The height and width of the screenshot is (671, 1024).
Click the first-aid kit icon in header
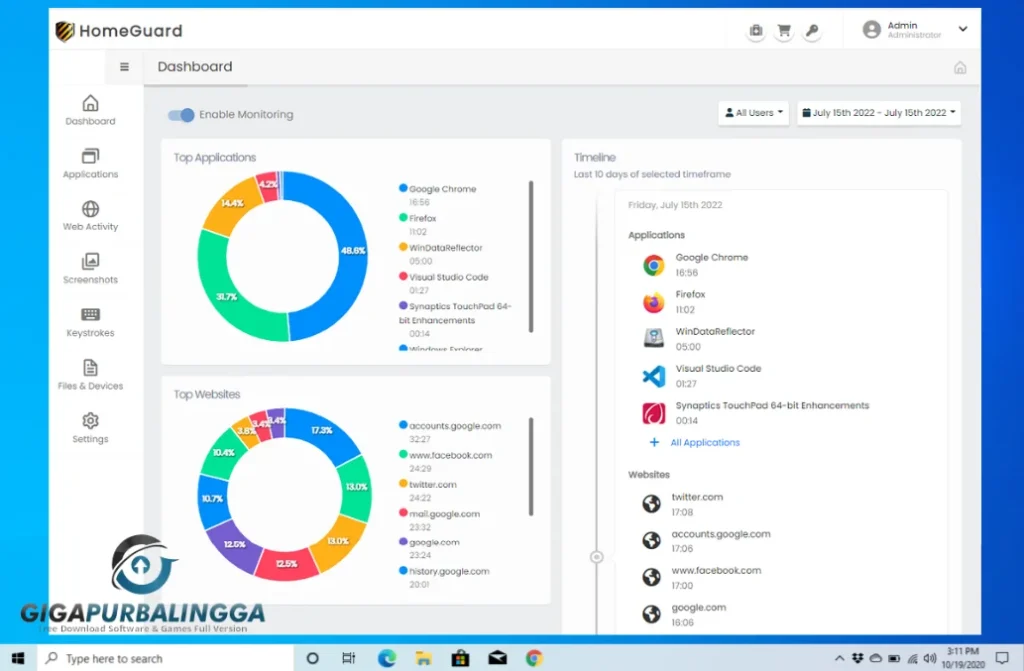756,31
